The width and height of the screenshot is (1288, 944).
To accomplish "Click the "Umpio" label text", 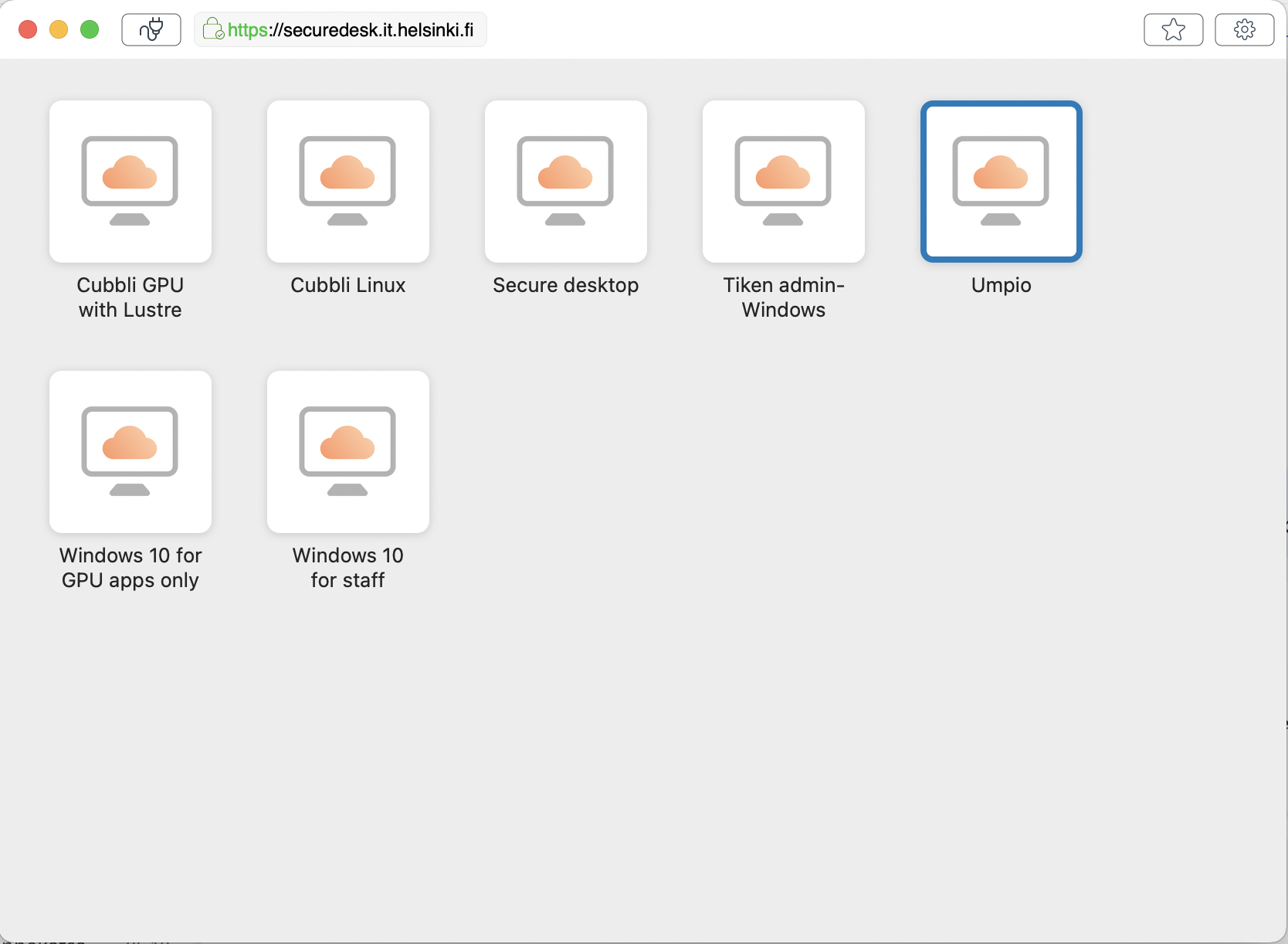I will coord(1002,285).
